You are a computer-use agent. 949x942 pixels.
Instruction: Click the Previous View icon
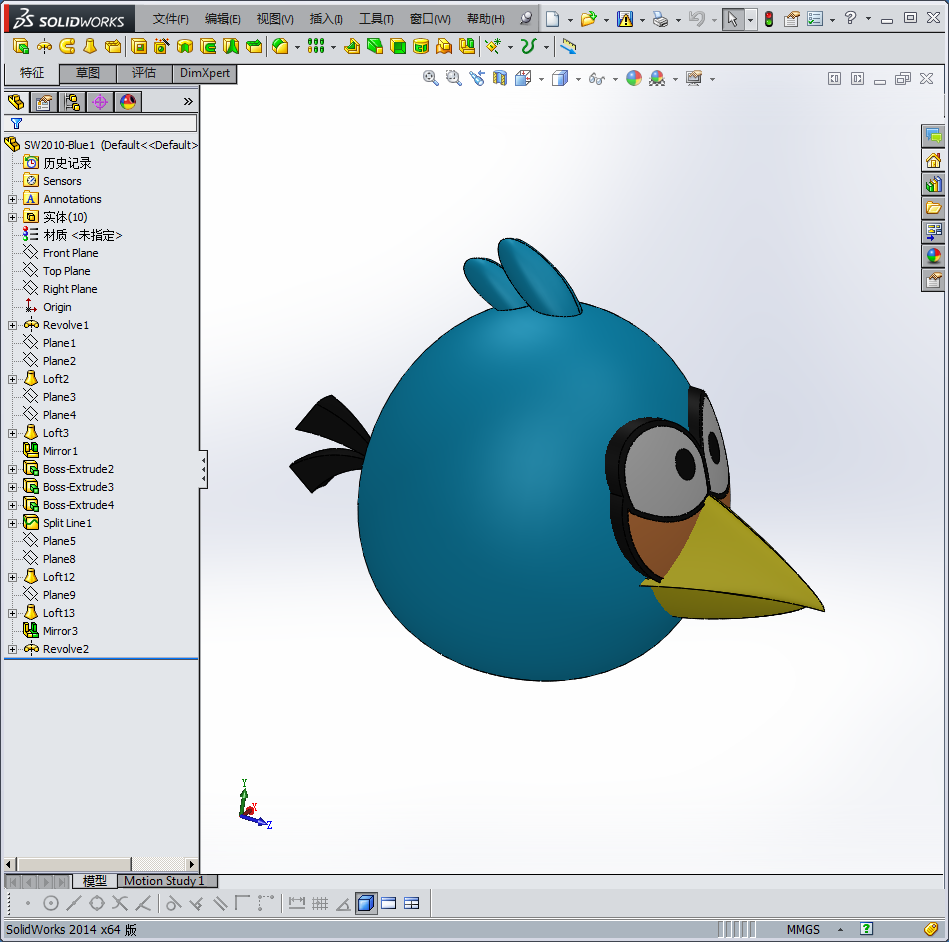(x=477, y=78)
